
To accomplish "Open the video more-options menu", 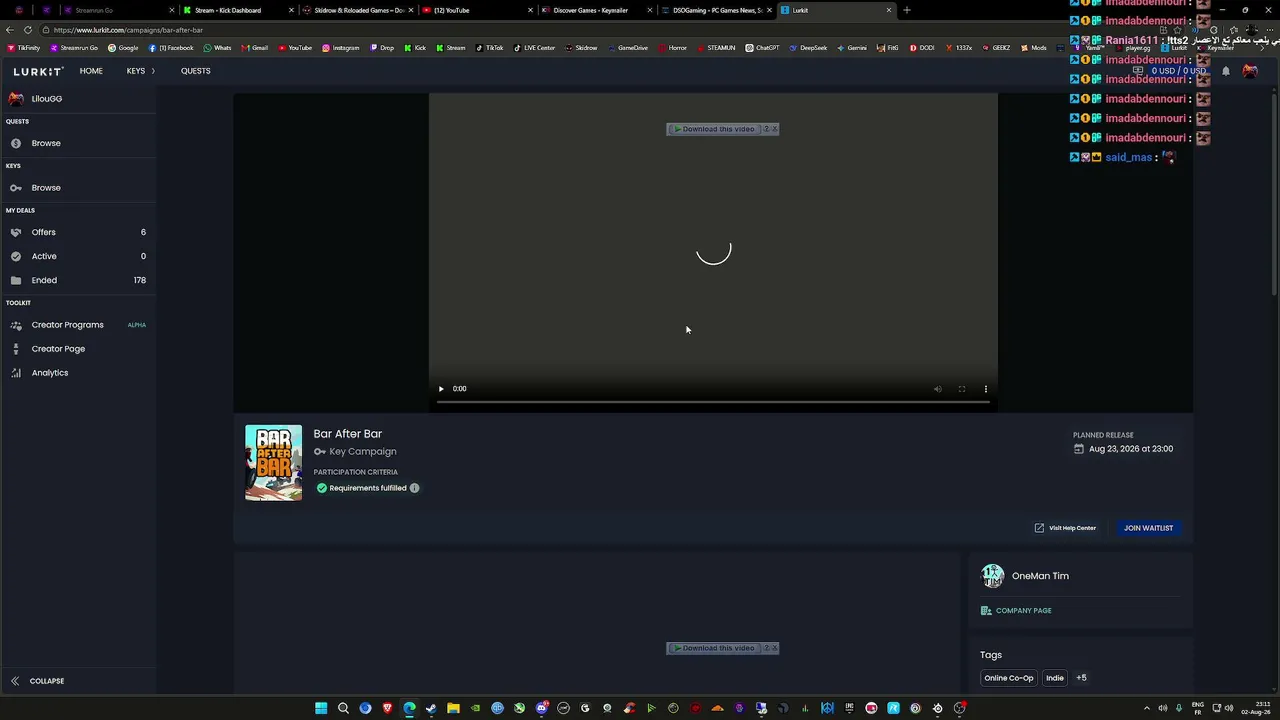I will click(986, 389).
